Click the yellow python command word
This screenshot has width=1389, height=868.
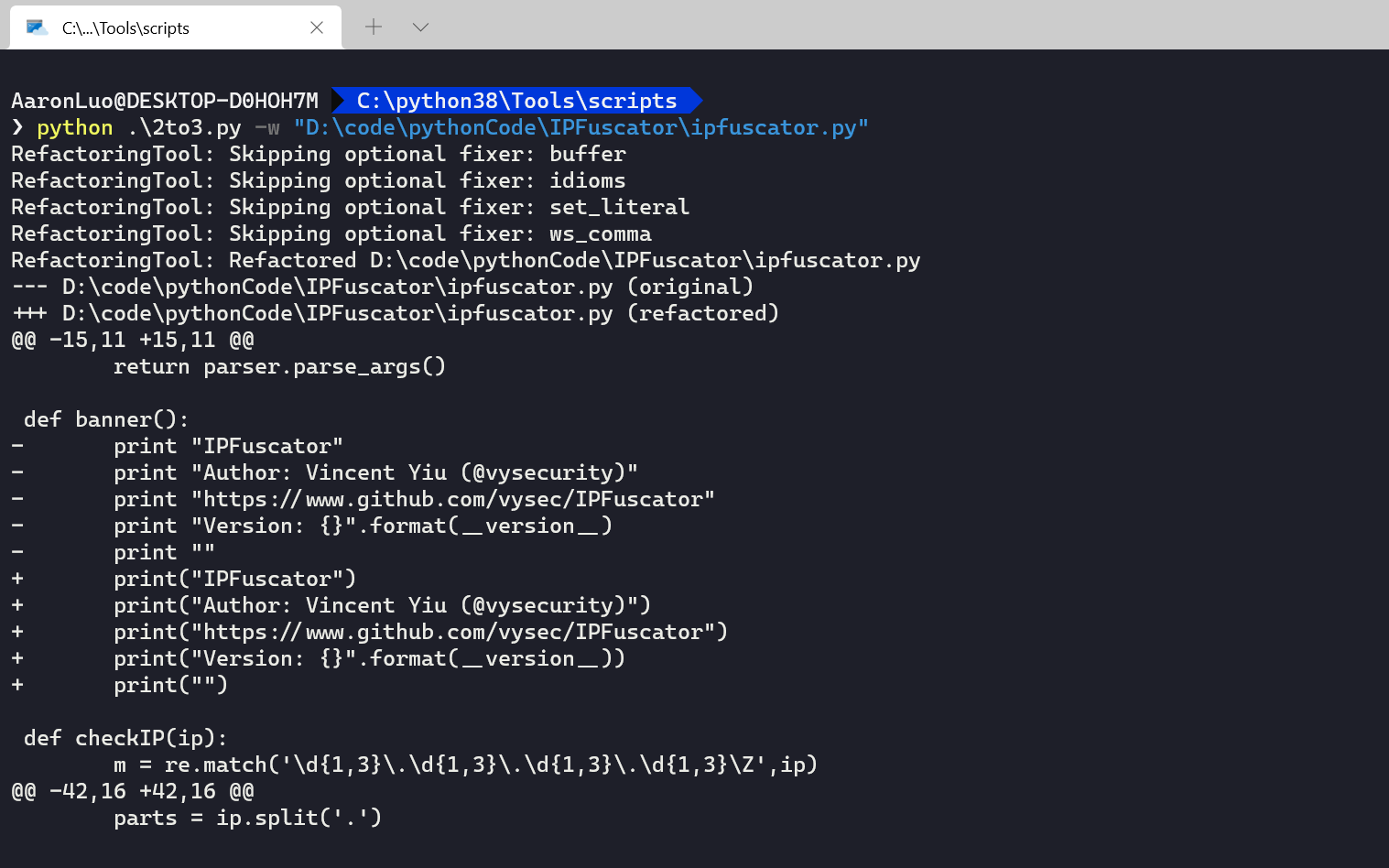click(74, 127)
